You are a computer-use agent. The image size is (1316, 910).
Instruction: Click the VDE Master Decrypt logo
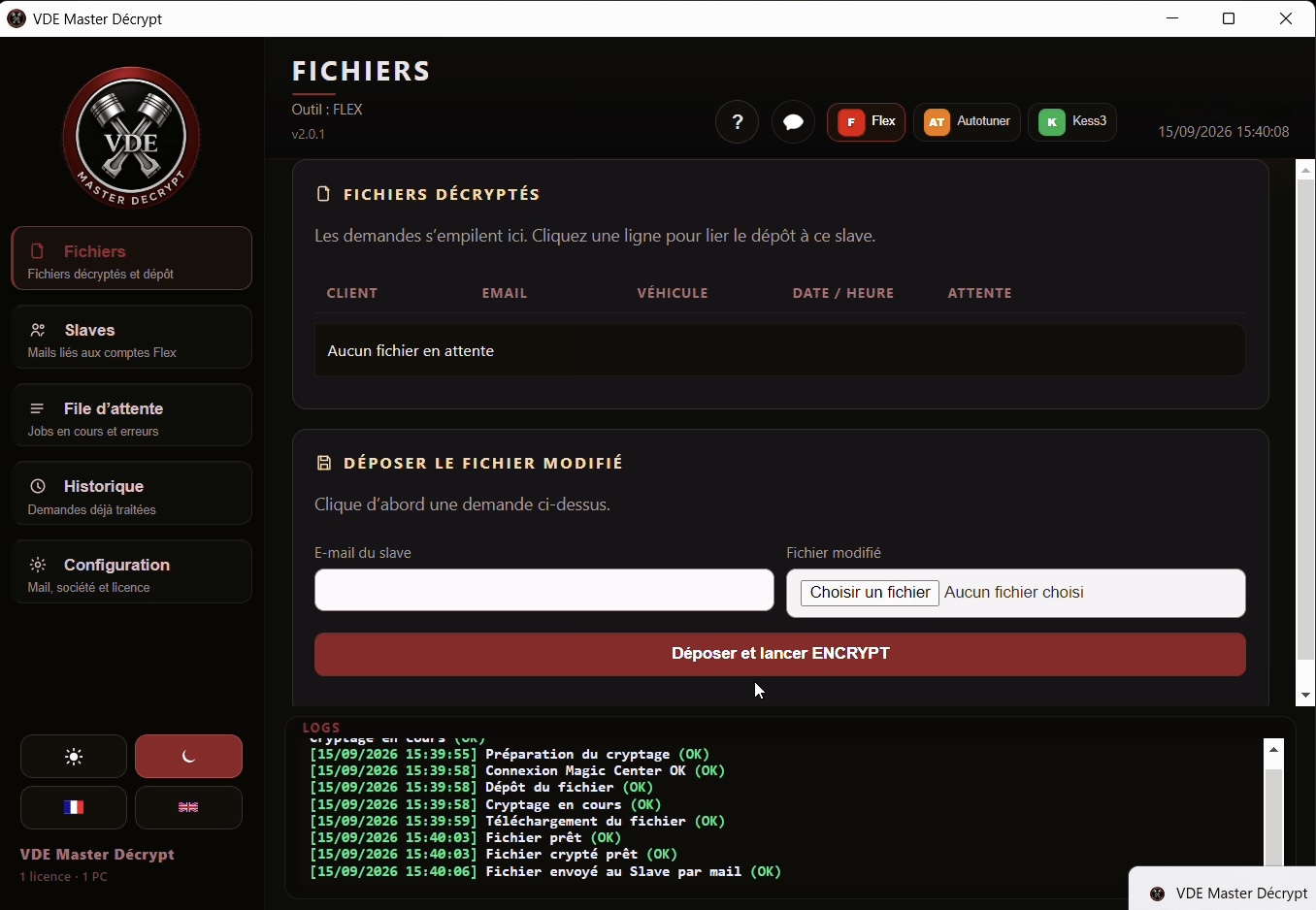click(131, 138)
